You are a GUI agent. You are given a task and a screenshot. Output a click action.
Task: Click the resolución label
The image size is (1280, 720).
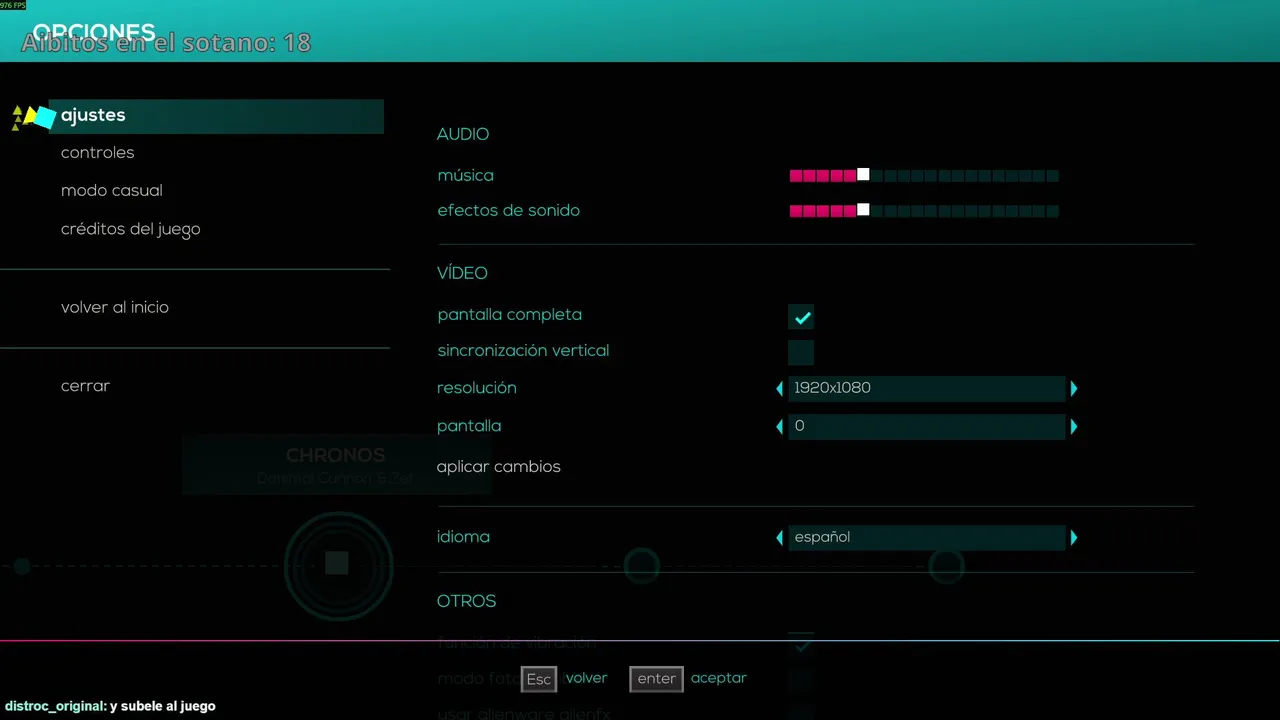point(477,388)
